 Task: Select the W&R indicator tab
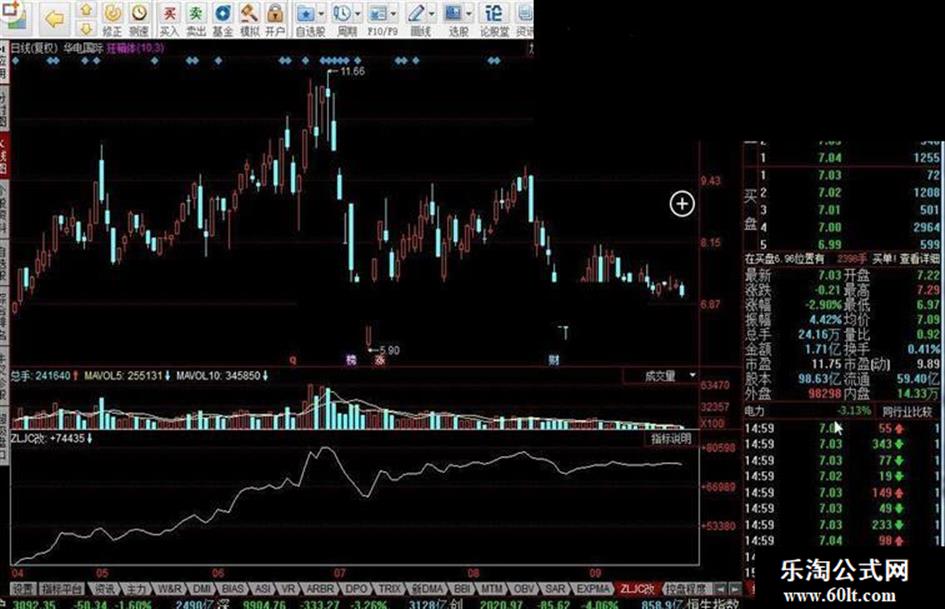point(169,588)
